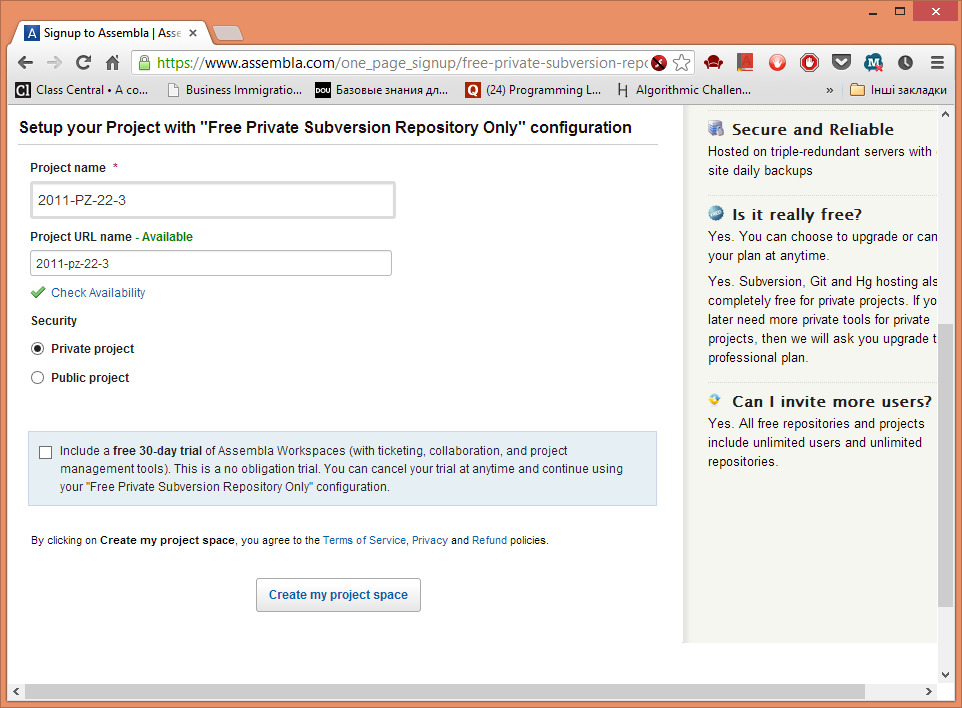Screen dimensions: 962x708
Task: Click the Is it really free? heading
Action: point(796,215)
